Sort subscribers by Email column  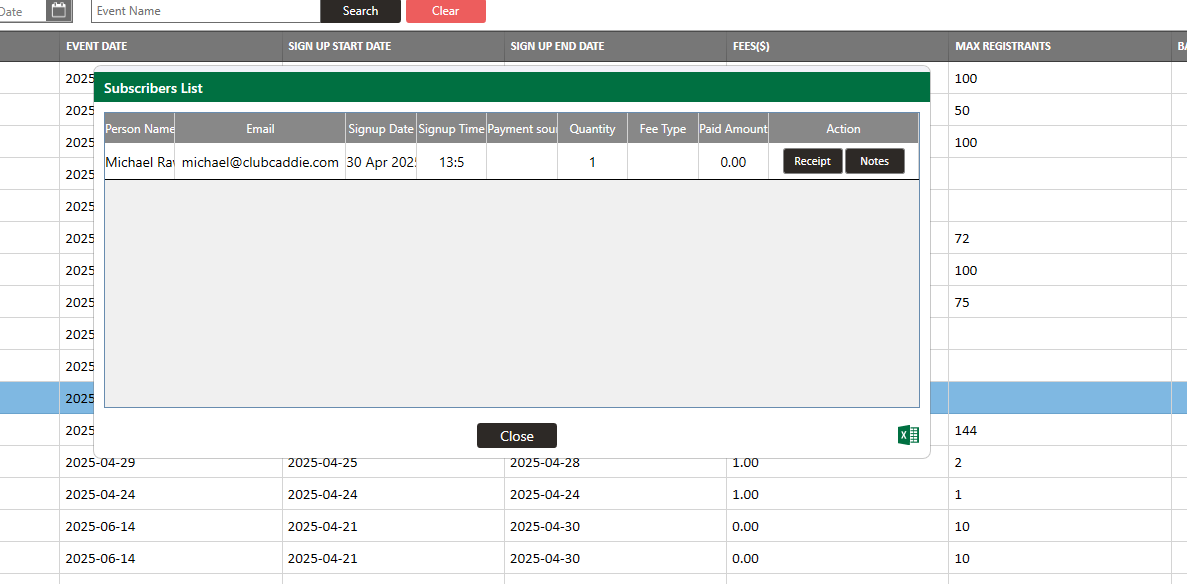click(260, 128)
